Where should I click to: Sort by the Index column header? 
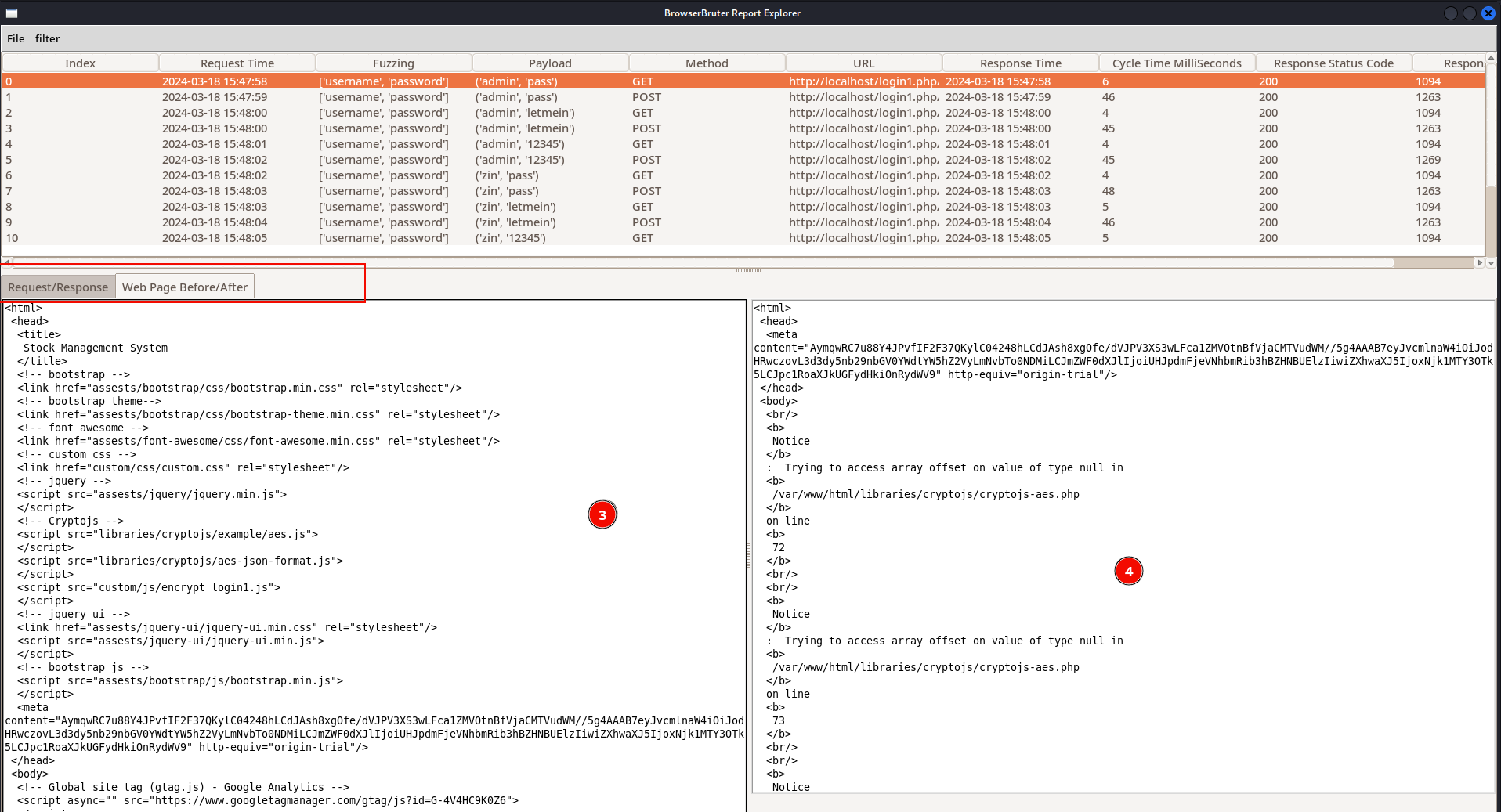pyautogui.click(x=80, y=63)
